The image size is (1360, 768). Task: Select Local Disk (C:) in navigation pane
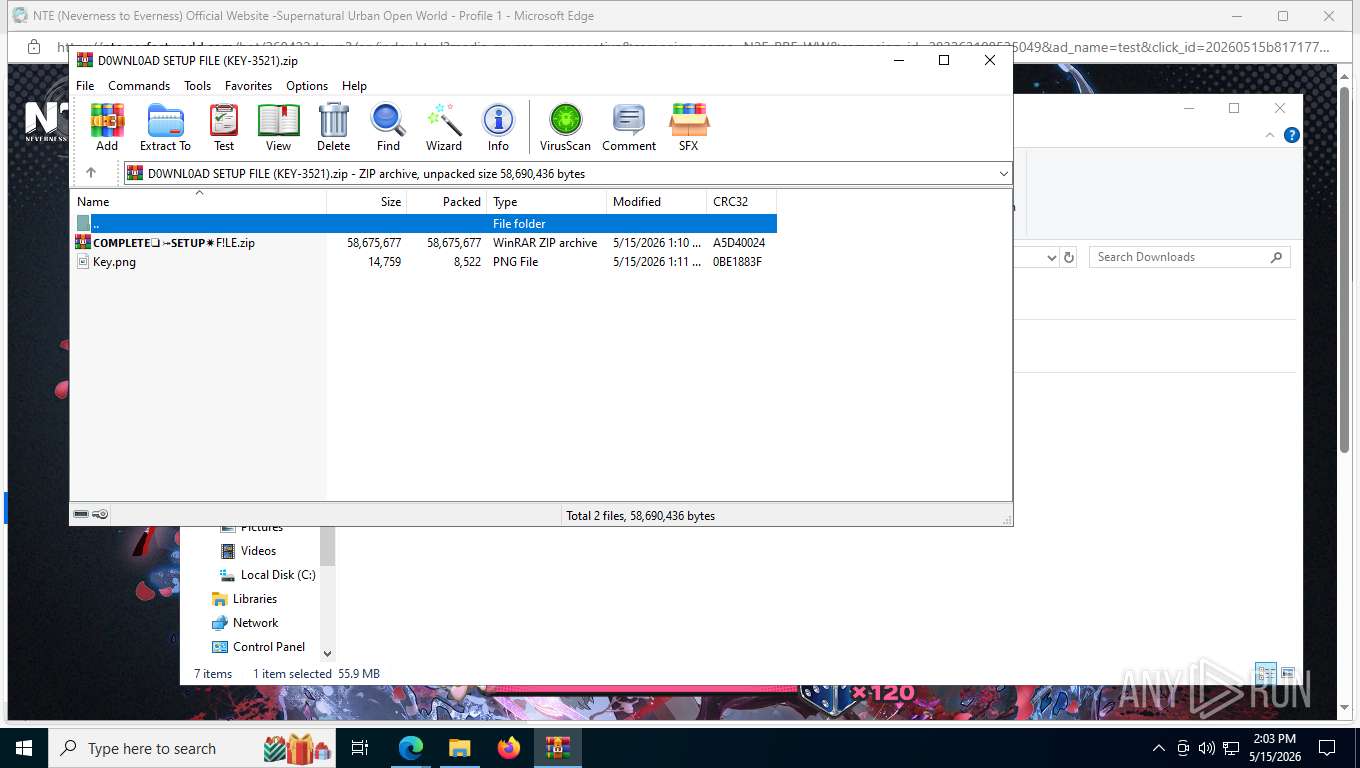(267, 574)
